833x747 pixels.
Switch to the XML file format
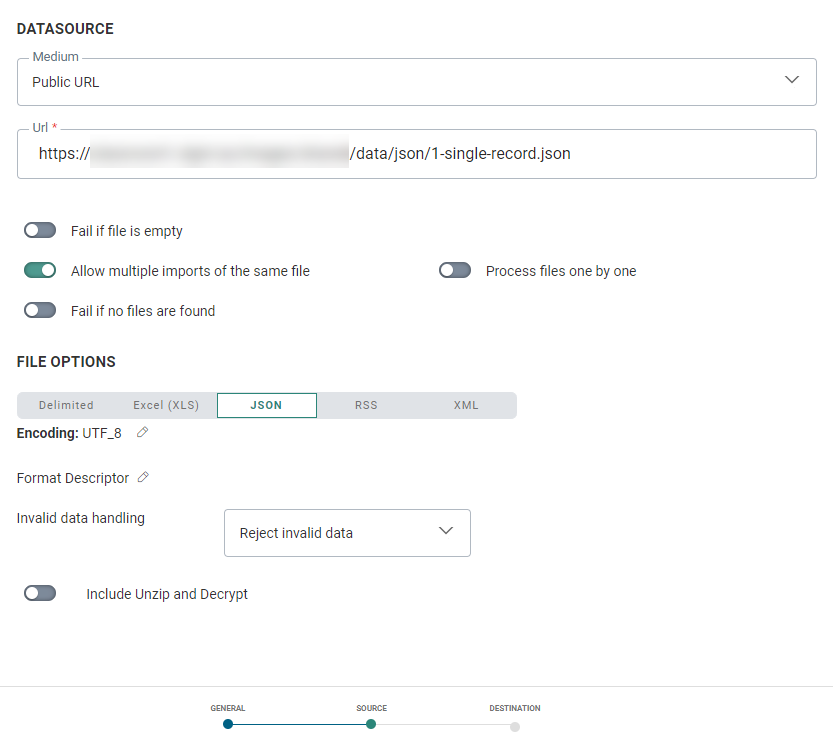tap(466, 405)
